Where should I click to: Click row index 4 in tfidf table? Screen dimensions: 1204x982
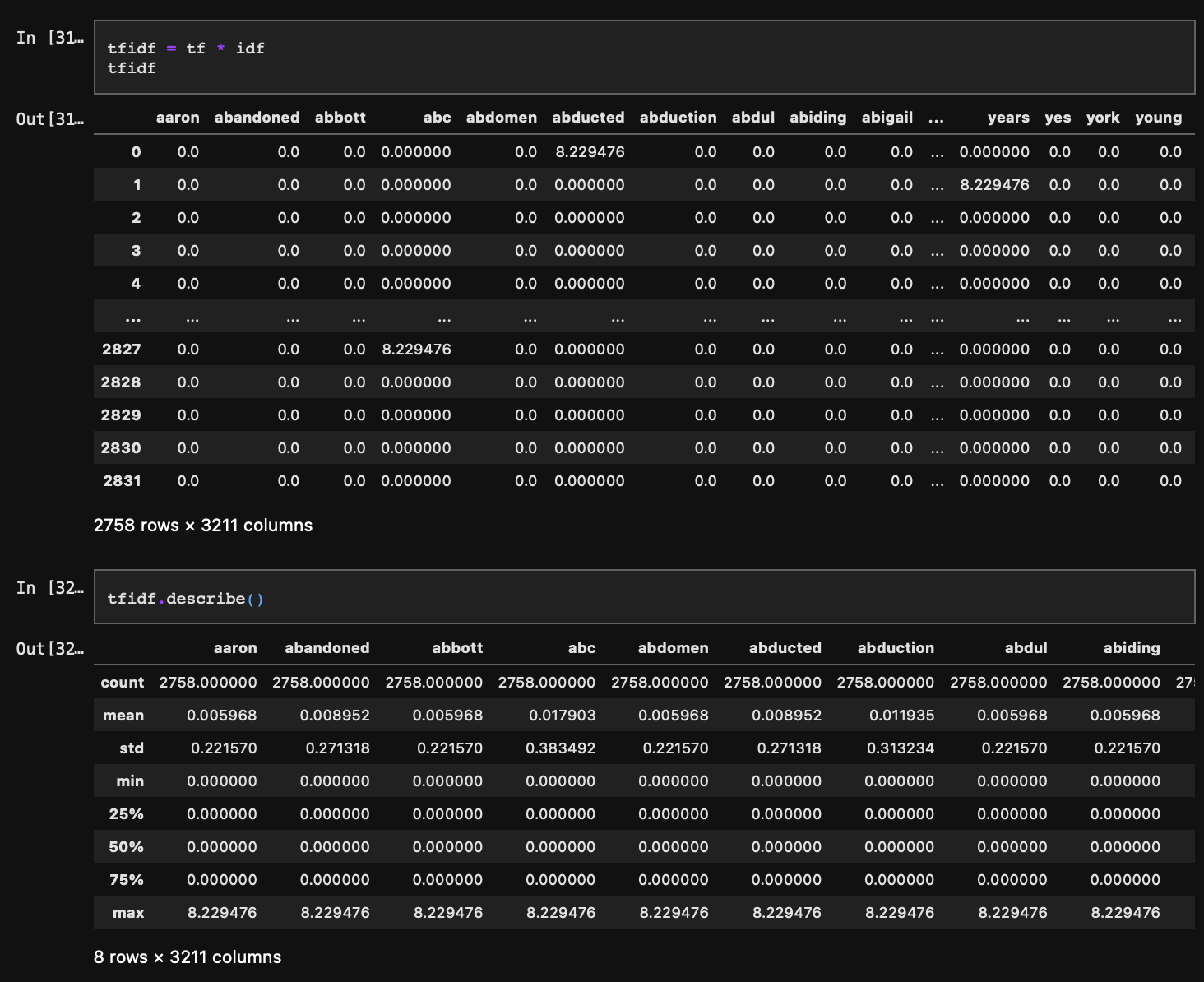coord(136,284)
